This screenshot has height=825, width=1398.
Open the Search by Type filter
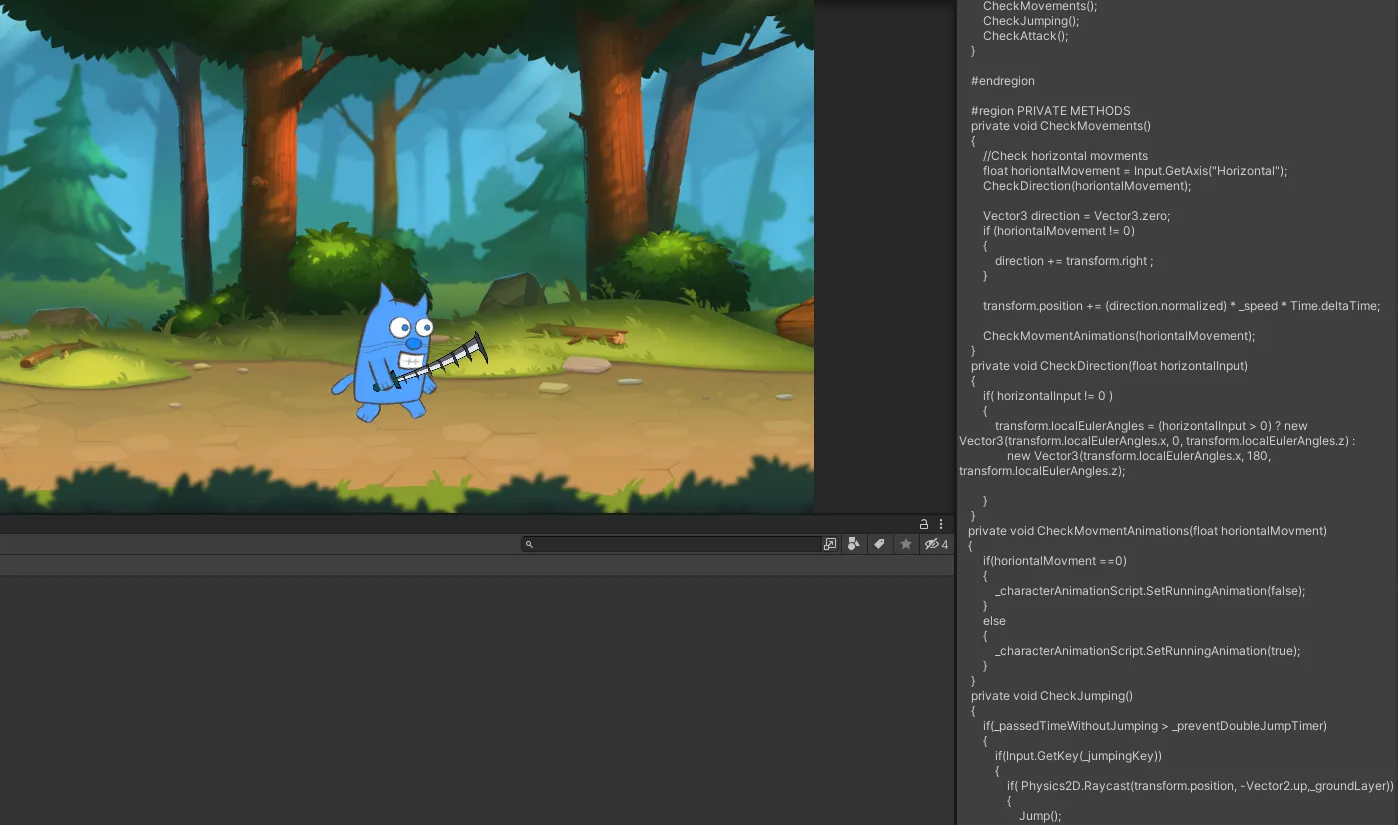(854, 544)
